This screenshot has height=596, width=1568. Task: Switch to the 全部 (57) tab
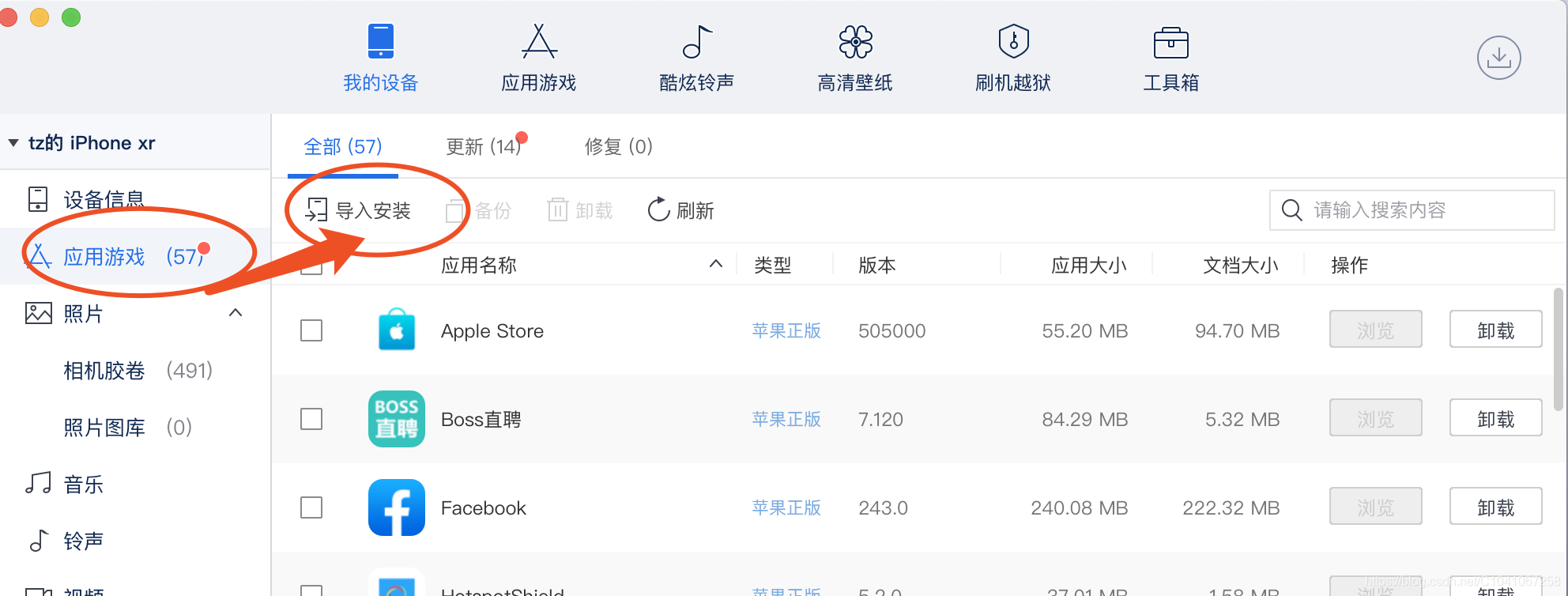click(x=343, y=147)
